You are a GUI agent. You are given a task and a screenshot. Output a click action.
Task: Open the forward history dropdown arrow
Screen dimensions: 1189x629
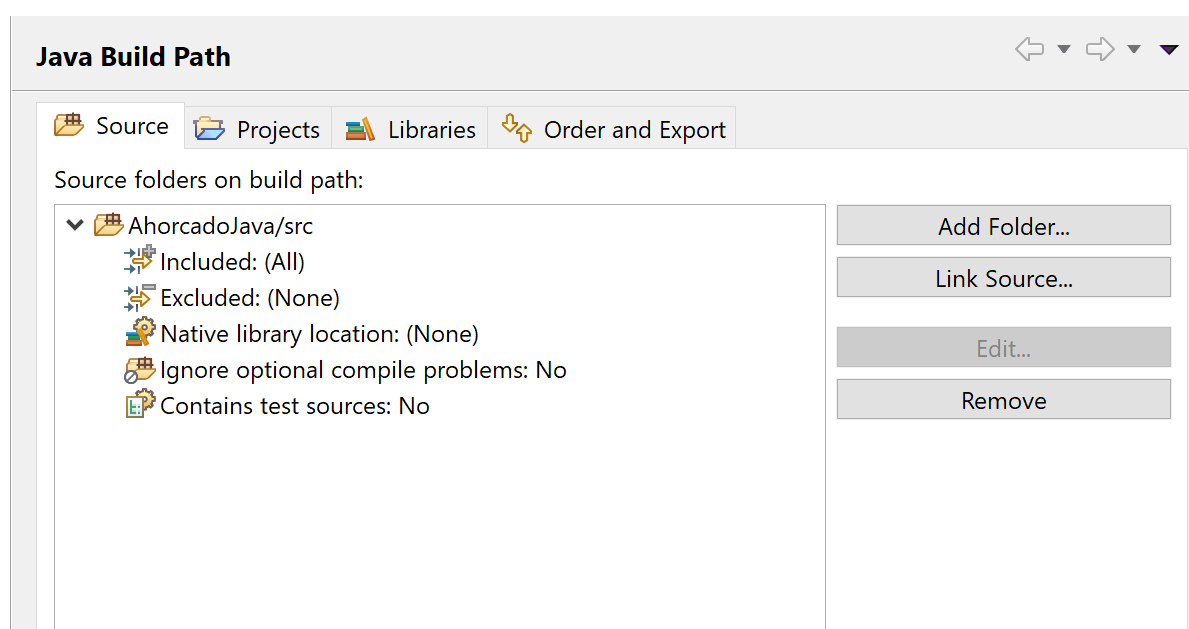[x=1134, y=49]
